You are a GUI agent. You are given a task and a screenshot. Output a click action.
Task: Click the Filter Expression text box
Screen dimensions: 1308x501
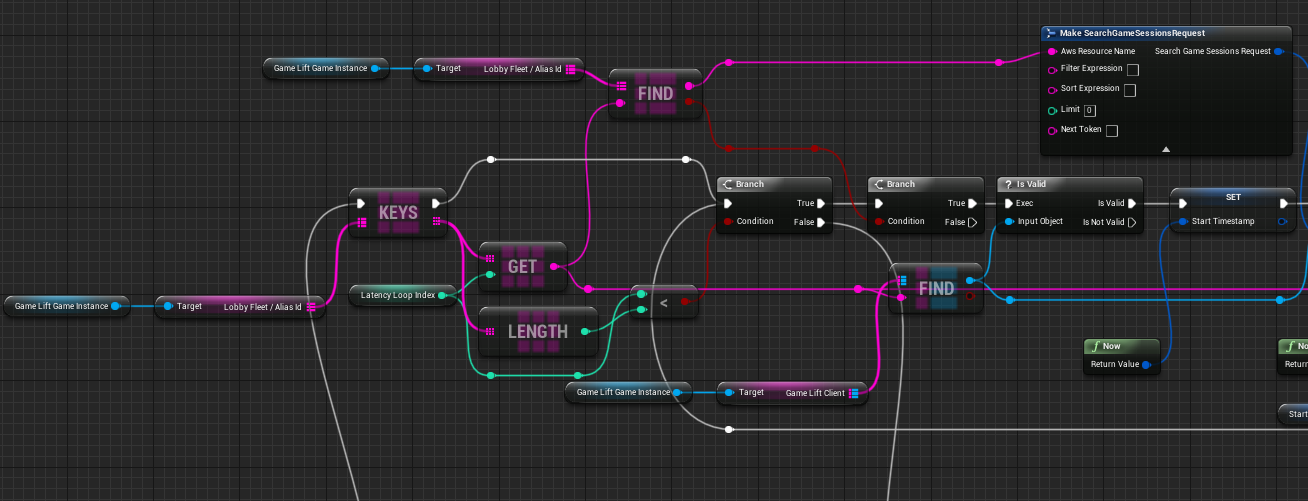click(1133, 70)
